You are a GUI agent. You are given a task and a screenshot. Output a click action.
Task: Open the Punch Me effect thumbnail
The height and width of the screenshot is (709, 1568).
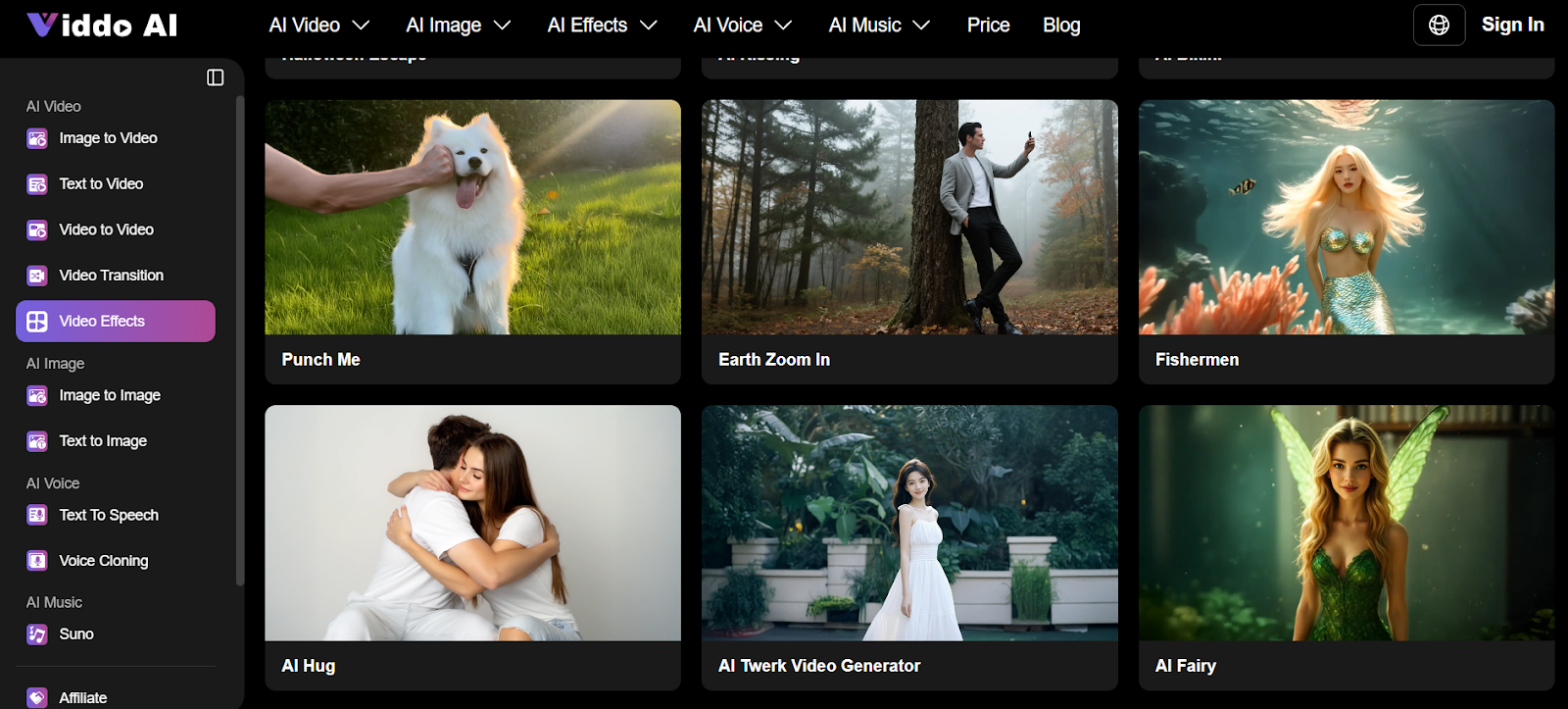tap(472, 218)
